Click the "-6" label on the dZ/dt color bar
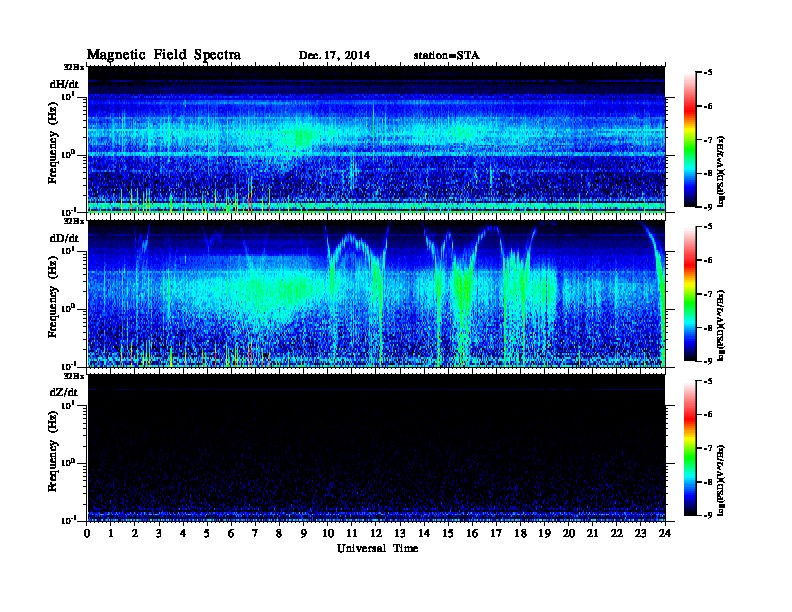Screen dimensions: 792x612 coord(708,415)
